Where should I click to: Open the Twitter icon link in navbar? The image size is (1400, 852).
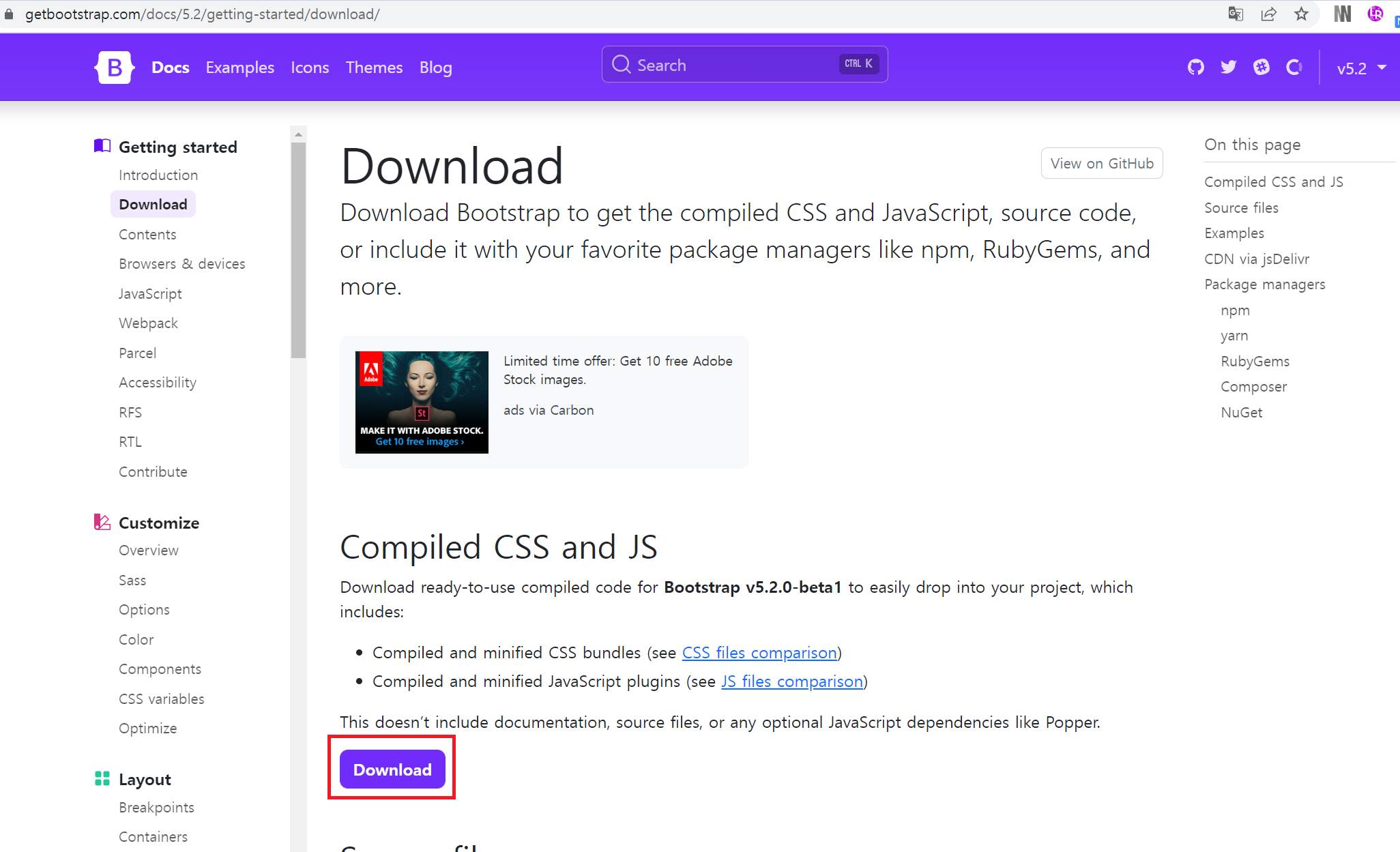1228,67
